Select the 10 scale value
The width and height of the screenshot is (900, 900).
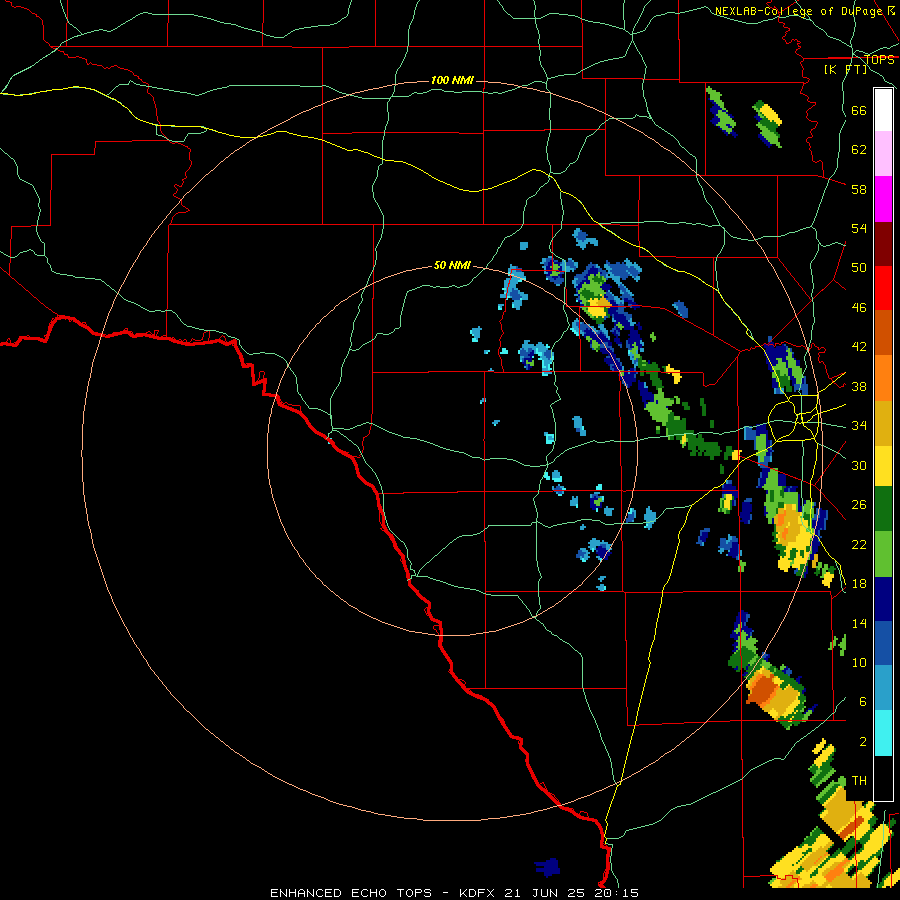click(x=859, y=662)
